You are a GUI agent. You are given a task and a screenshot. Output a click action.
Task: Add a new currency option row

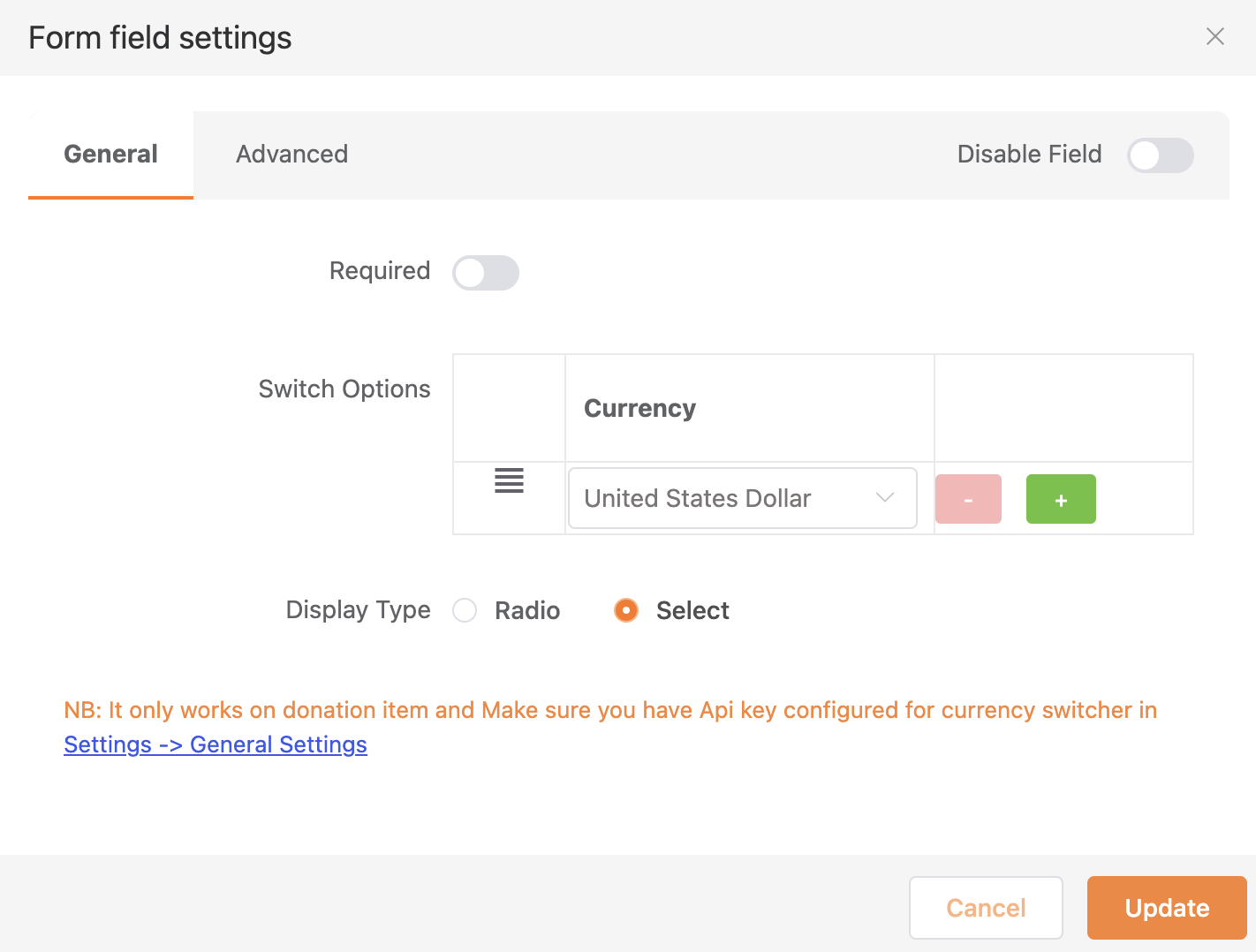click(1061, 498)
